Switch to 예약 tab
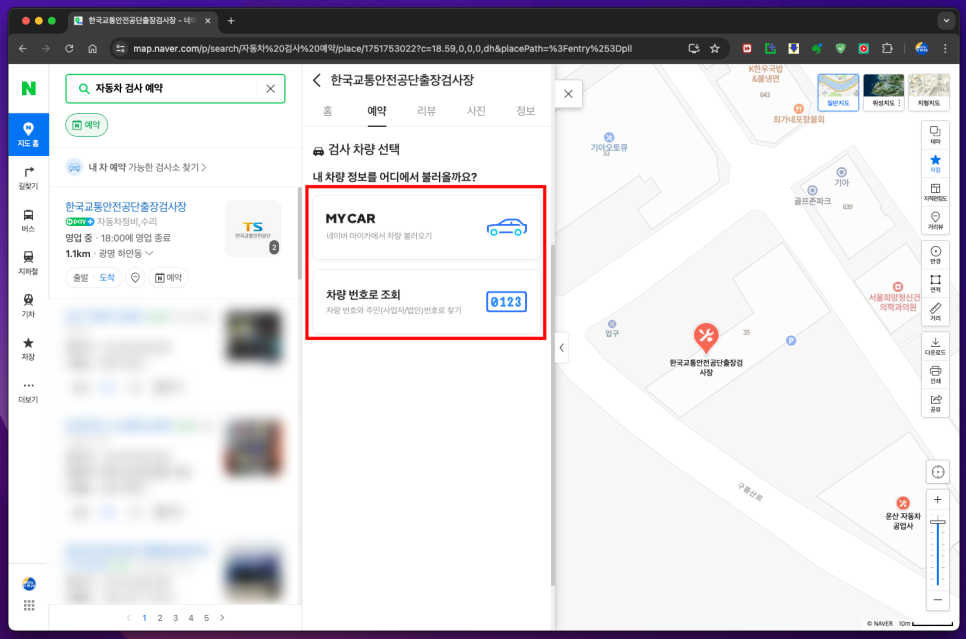This screenshot has height=639, width=966. click(x=377, y=111)
